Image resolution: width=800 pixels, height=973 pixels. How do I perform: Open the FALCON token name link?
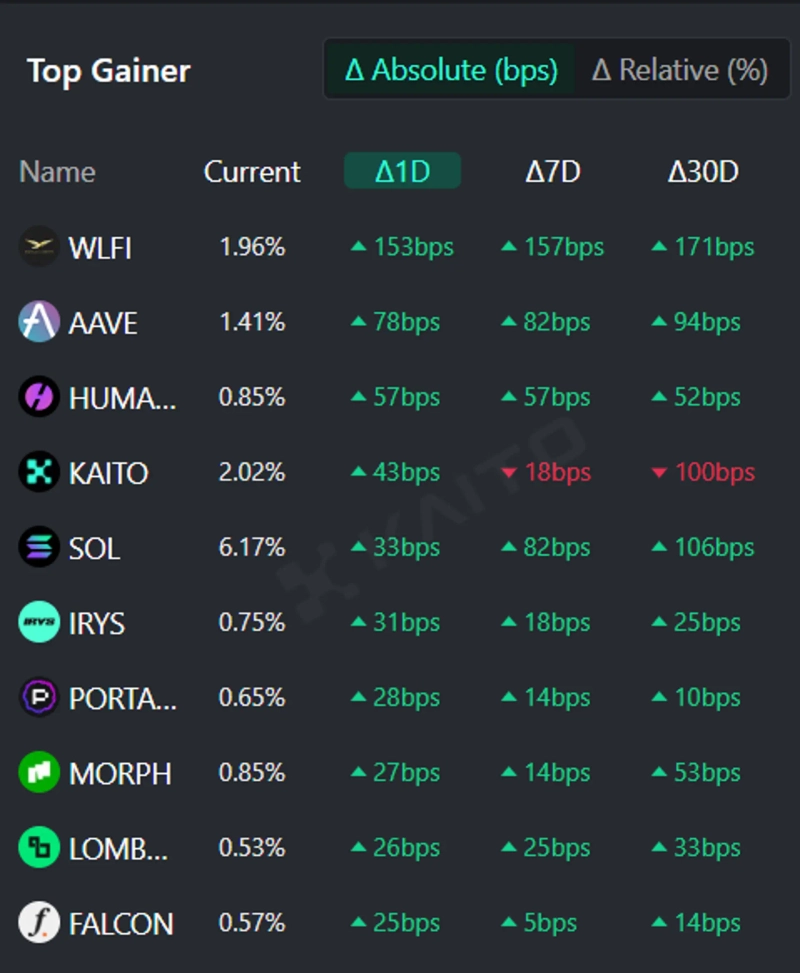click(121, 923)
